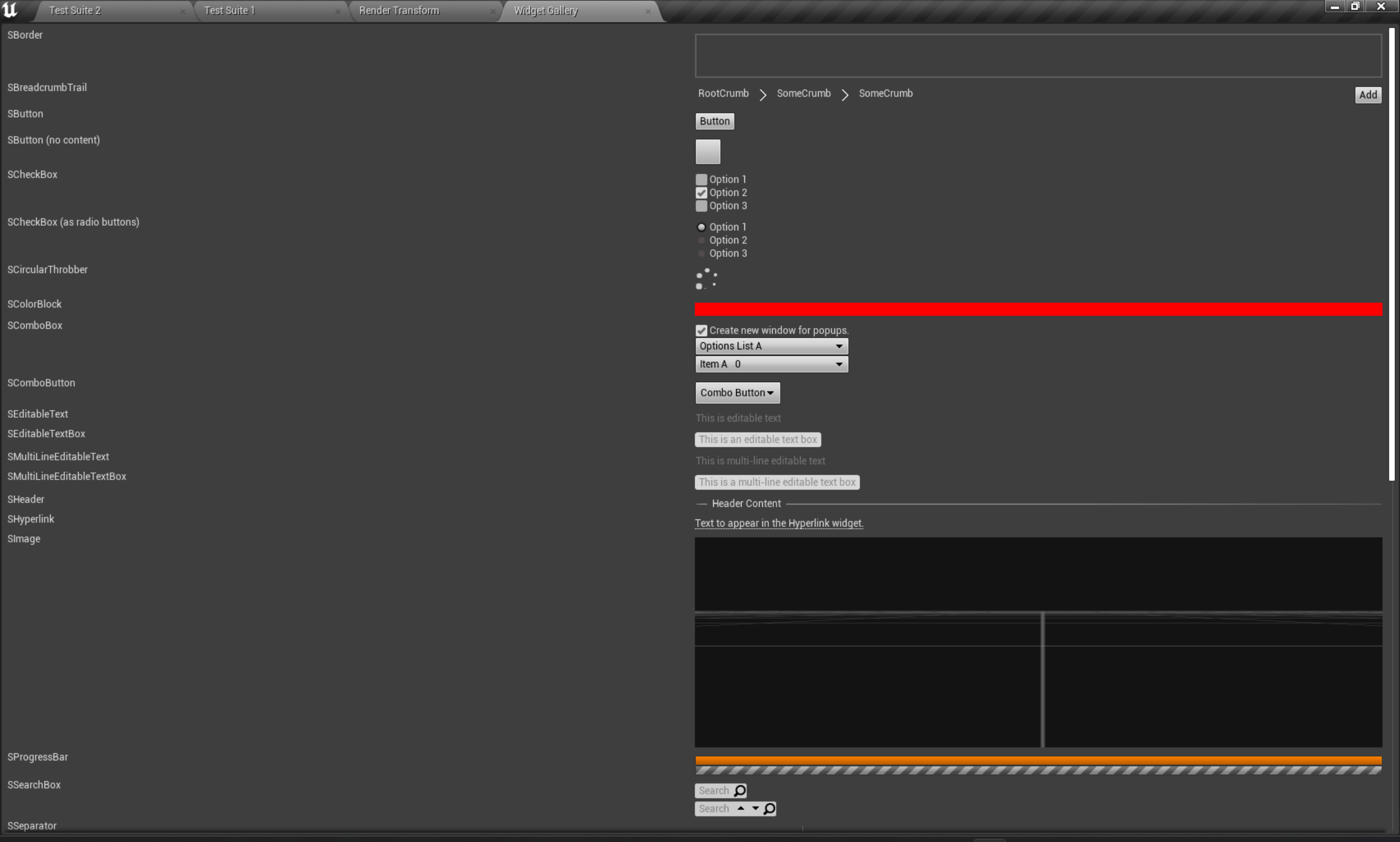Screen dimensions: 1400x842
Task: Click the red SColorBlock color bar
Action: click(x=1038, y=309)
